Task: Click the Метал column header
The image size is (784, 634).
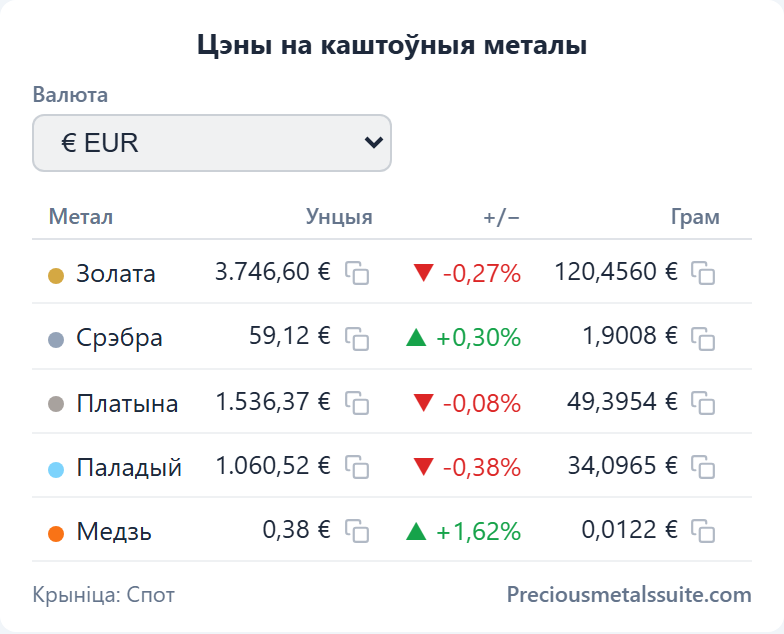Action: 81,217
